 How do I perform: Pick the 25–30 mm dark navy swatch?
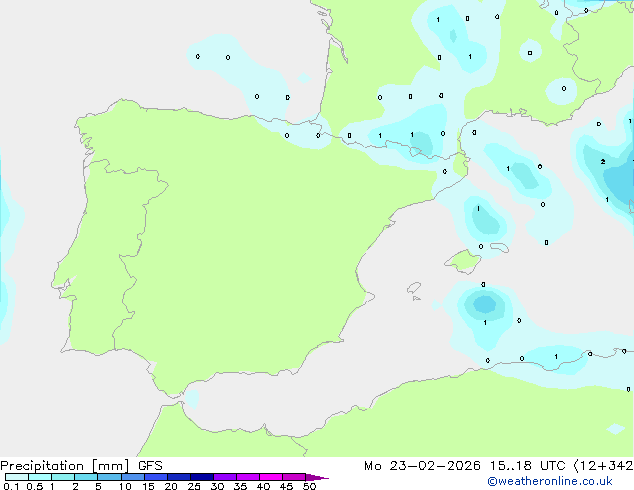click(x=202, y=477)
